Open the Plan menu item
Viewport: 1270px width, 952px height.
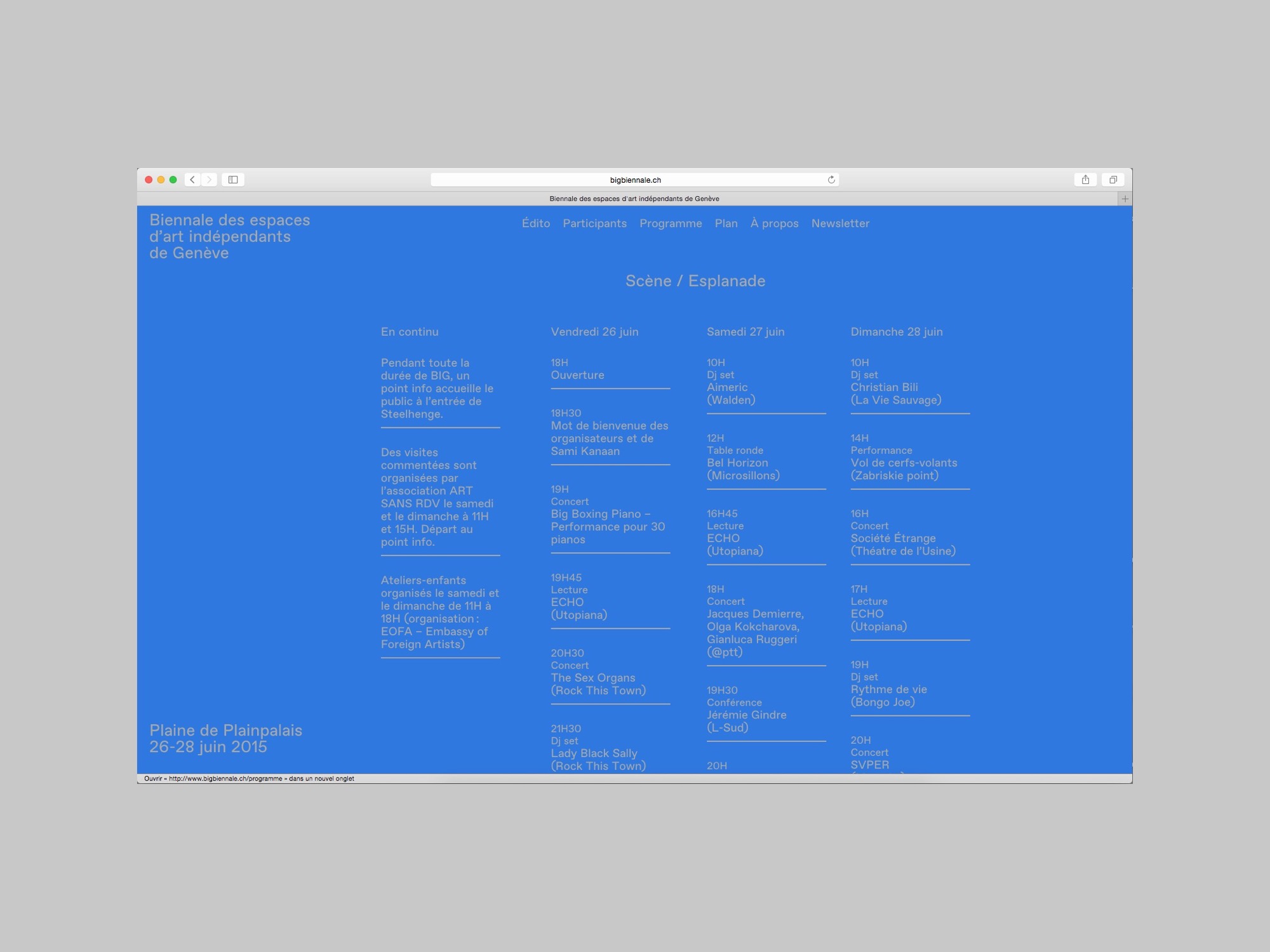[726, 223]
